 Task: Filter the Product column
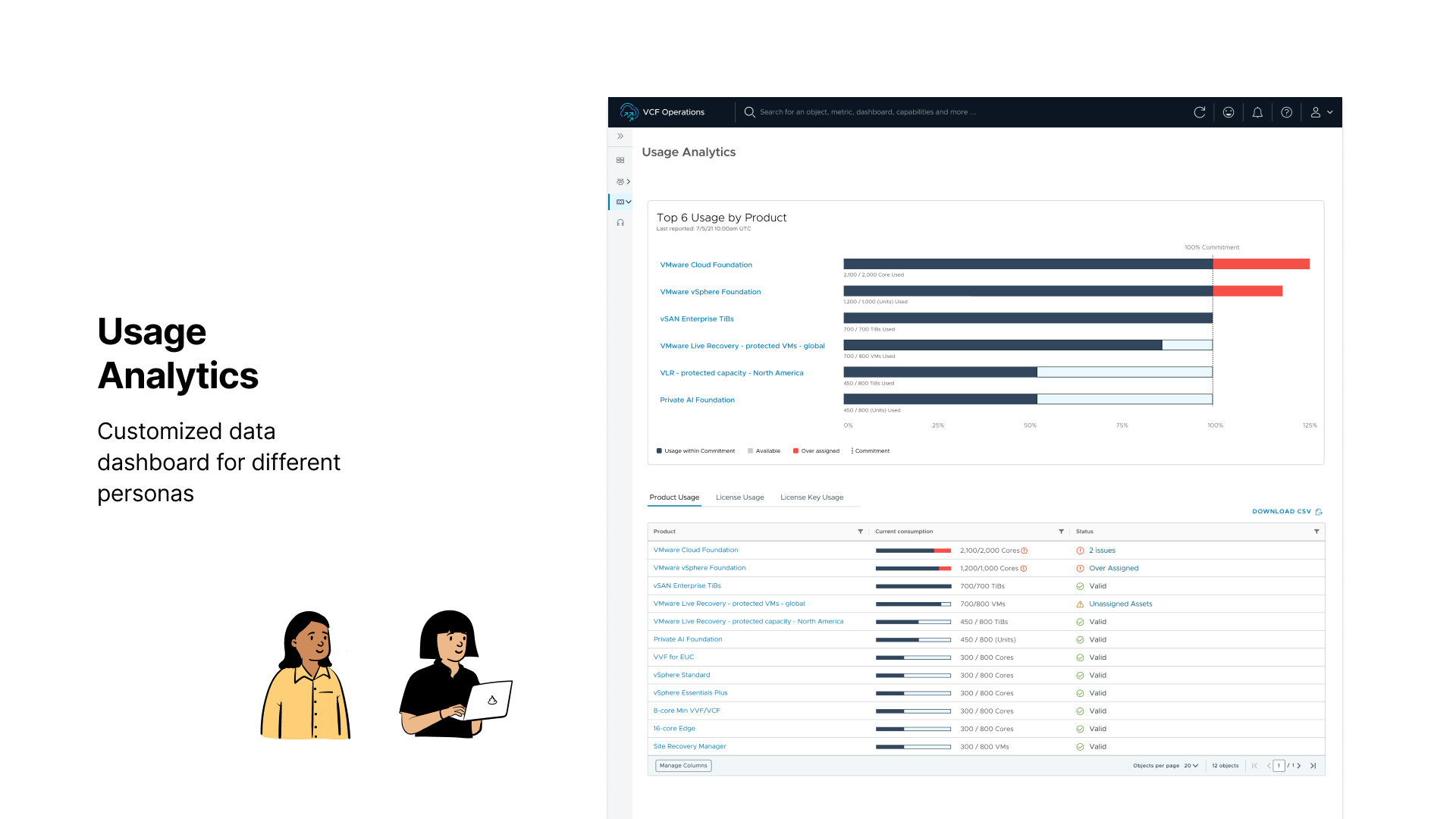(860, 532)
